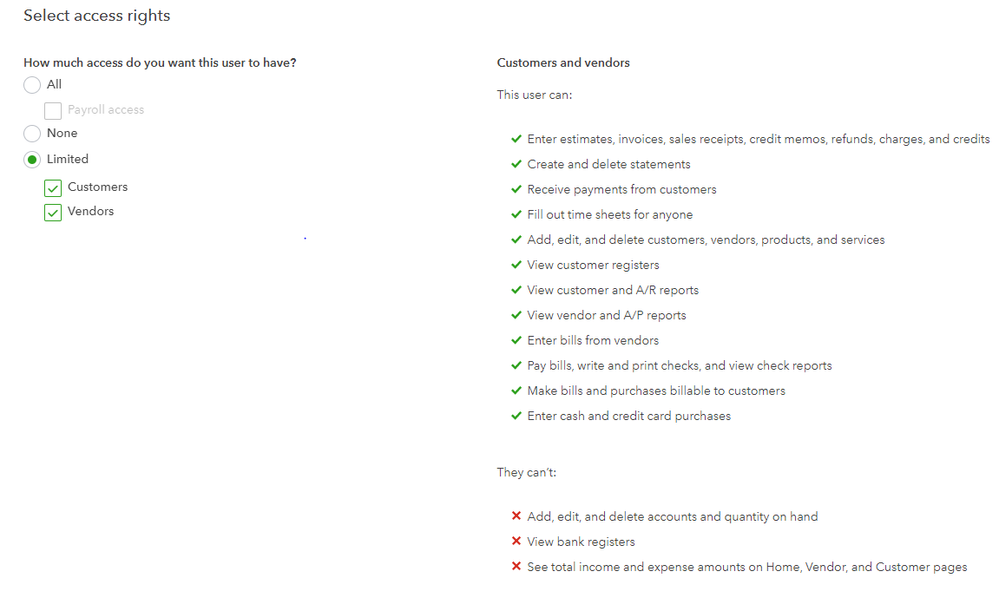
Task: Click Make bills and purchases billable text
Action: 656,391
